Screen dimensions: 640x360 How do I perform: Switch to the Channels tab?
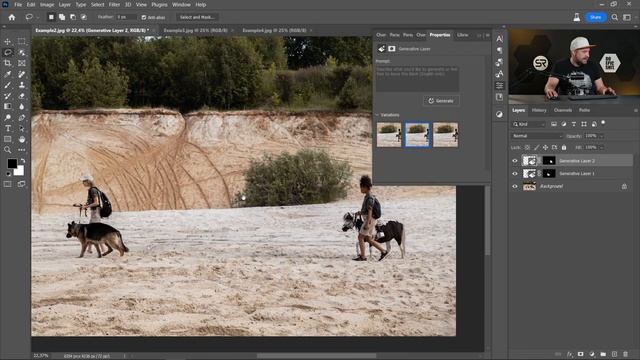(x=562, y=110)
